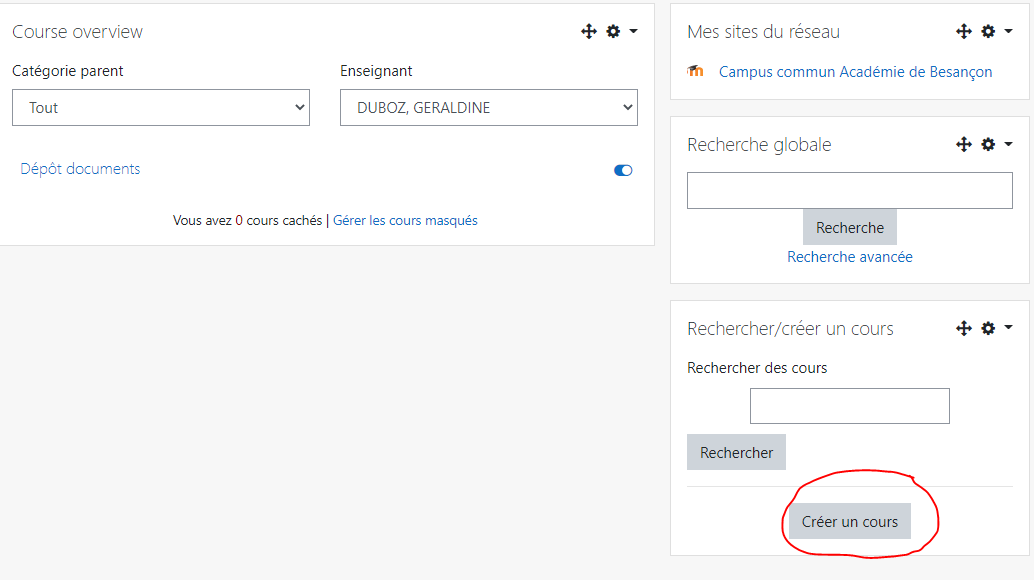Click the Créer un cours button
Image resolution: width=1034 pixels, height=580 pixels.
click(849, 521)
